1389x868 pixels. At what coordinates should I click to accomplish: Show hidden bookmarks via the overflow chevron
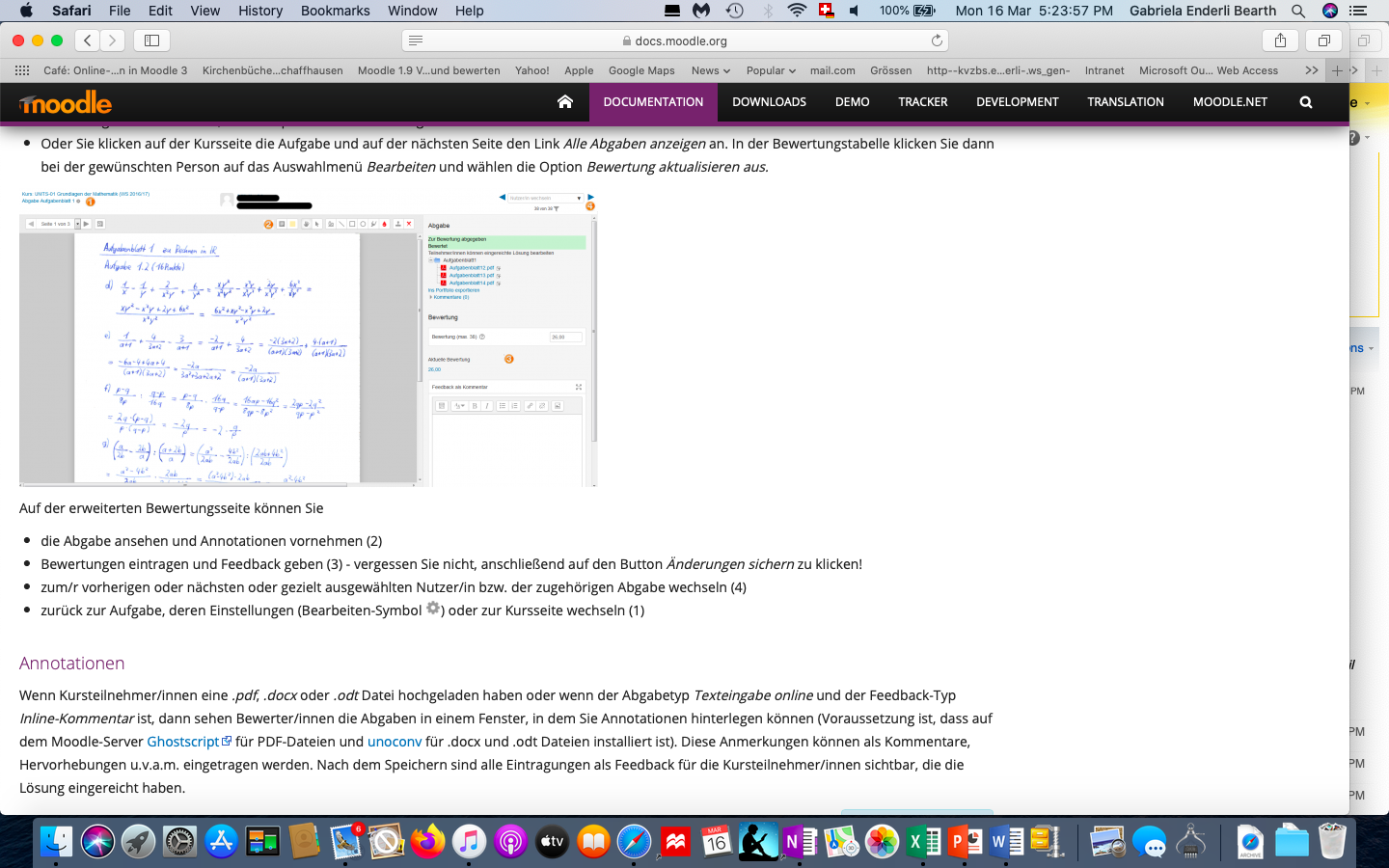(x=1311, y=70)
